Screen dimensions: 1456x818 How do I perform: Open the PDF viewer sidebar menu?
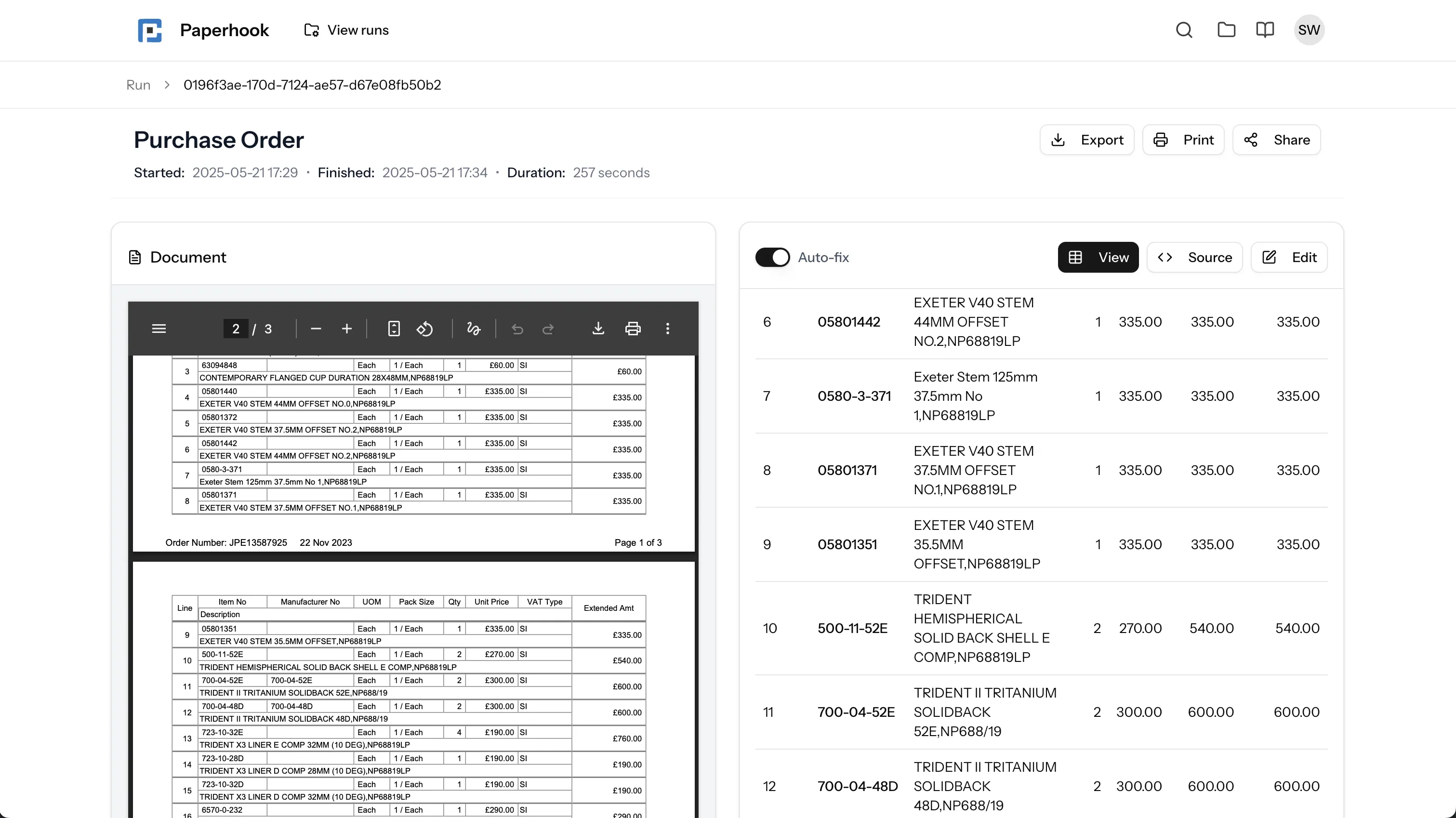tap(159, 329)
